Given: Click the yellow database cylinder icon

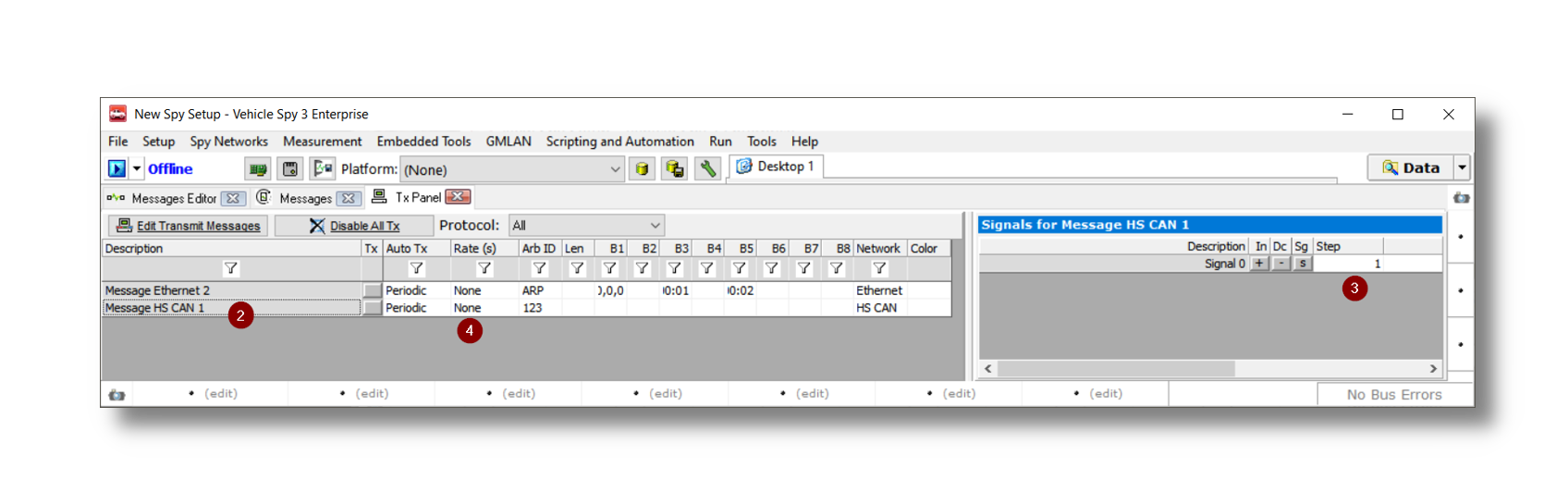Looking at the screenshot, I should pyautogui.click(x=642, y=169).
